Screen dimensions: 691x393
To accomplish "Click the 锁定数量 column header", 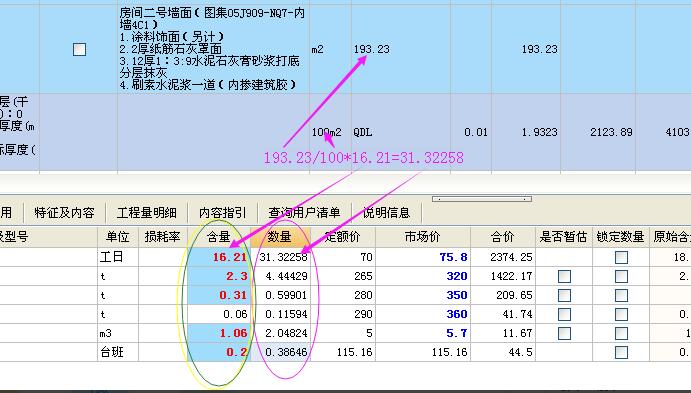I will pos(620,237).
